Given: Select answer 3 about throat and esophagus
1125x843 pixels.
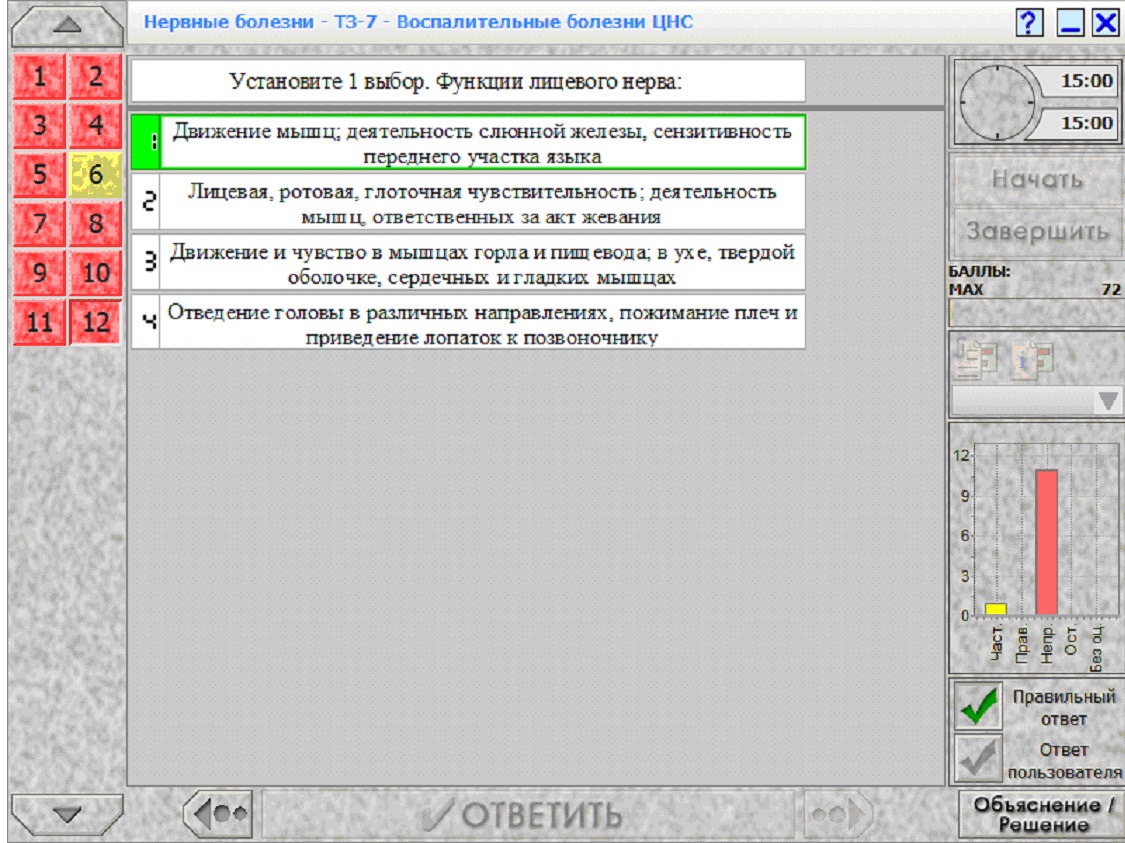Looking at the screenshot, I should (468, 264).
